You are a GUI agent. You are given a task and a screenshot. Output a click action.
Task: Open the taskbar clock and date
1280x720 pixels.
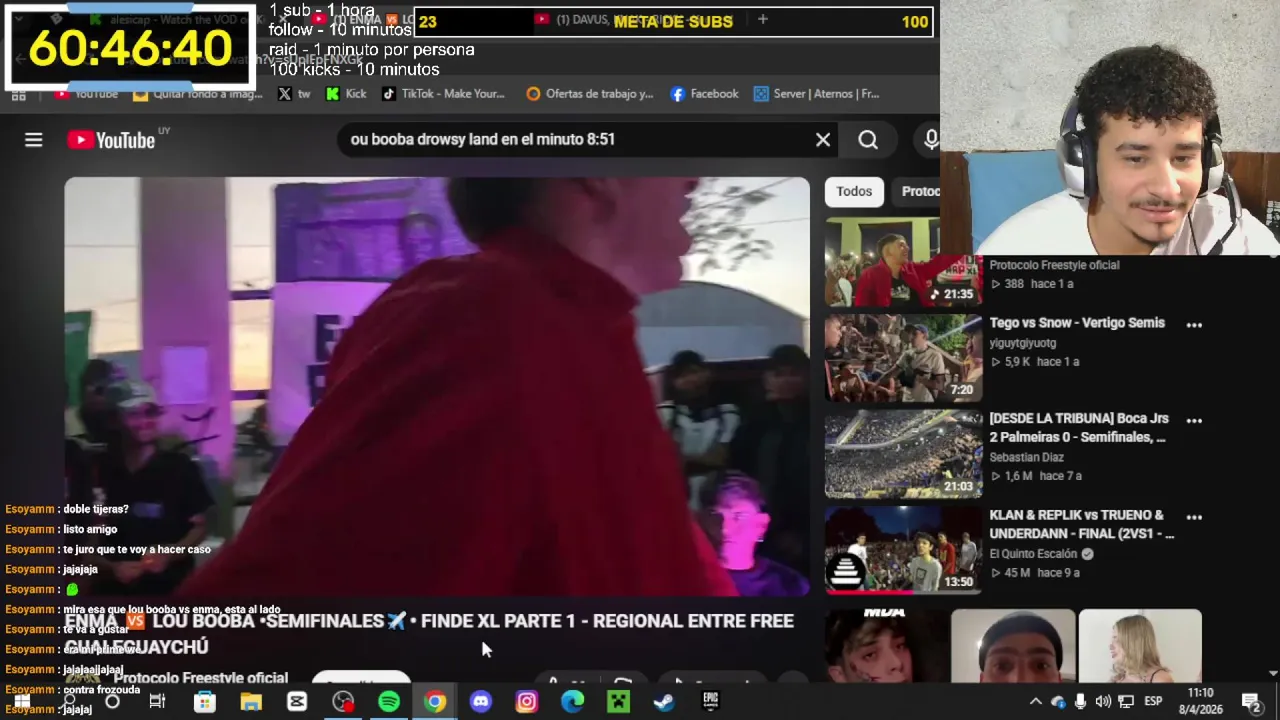tap(1201, 701)
